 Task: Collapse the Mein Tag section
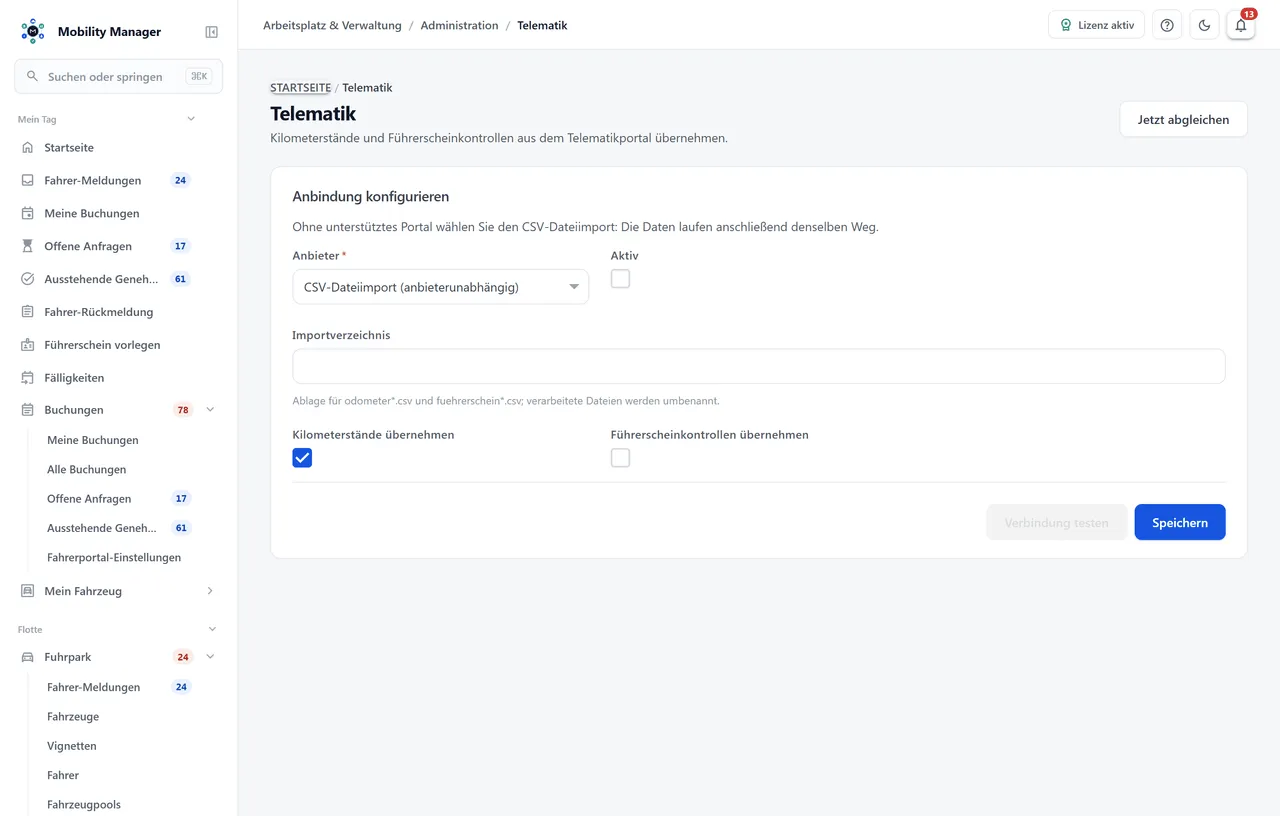pyautogui.click(x=191, y=119)
